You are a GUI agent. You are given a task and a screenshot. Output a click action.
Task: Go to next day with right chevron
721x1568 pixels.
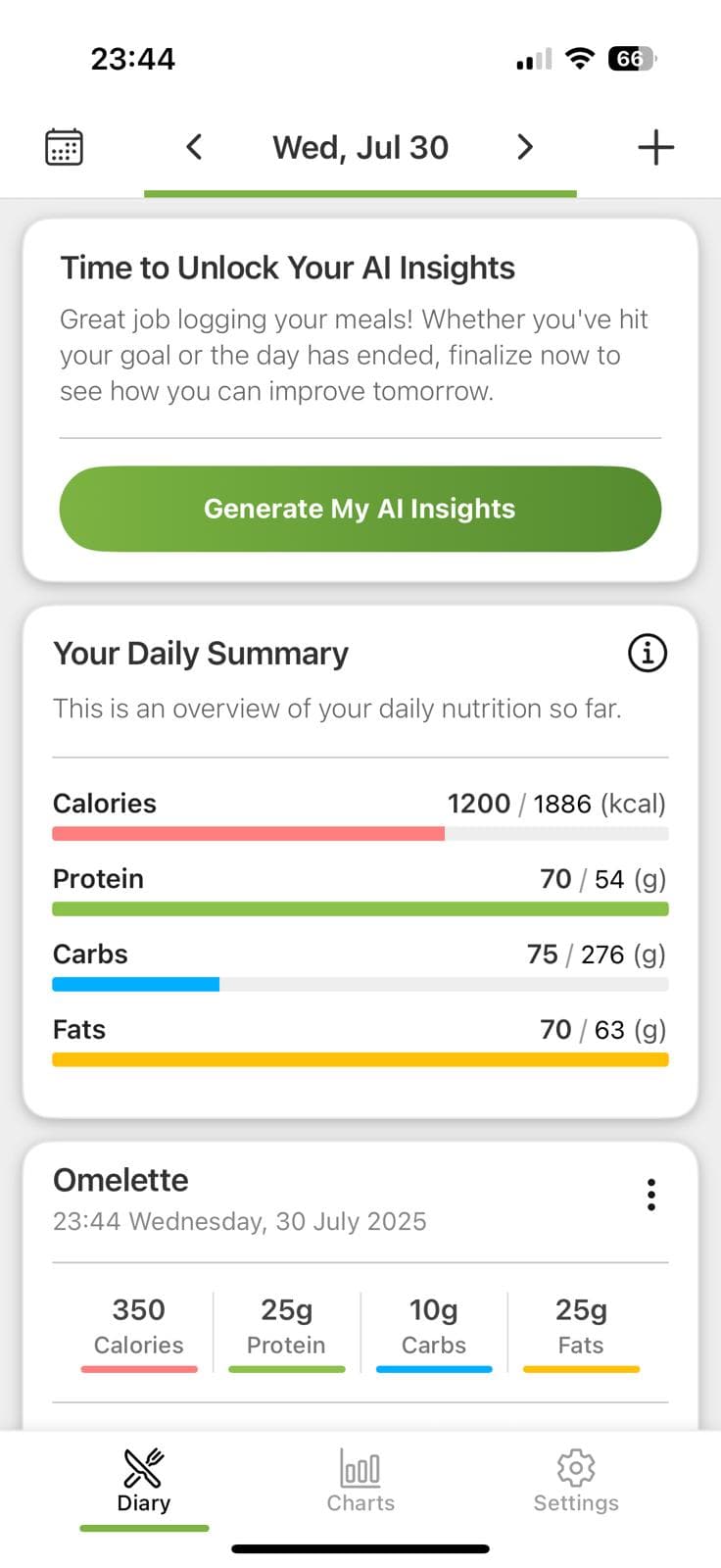pyautogui.click(x=525, y=147)
